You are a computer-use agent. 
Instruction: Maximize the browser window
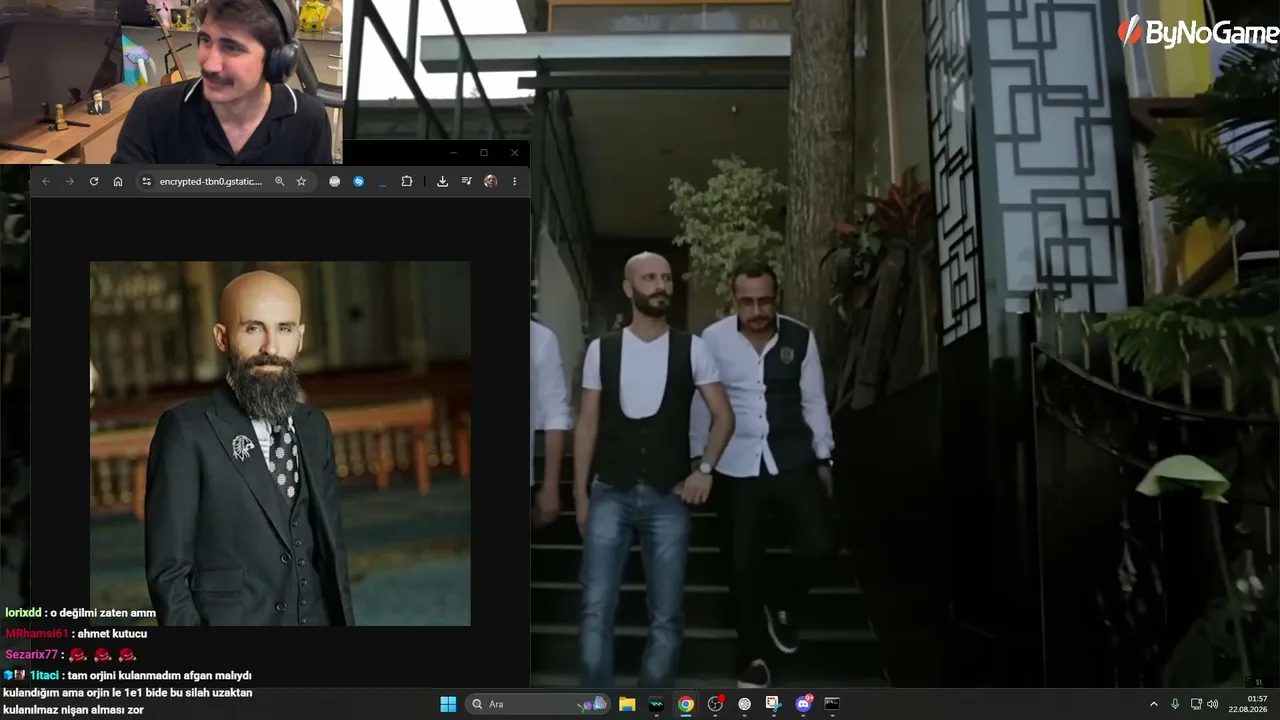tap(484, 153)
